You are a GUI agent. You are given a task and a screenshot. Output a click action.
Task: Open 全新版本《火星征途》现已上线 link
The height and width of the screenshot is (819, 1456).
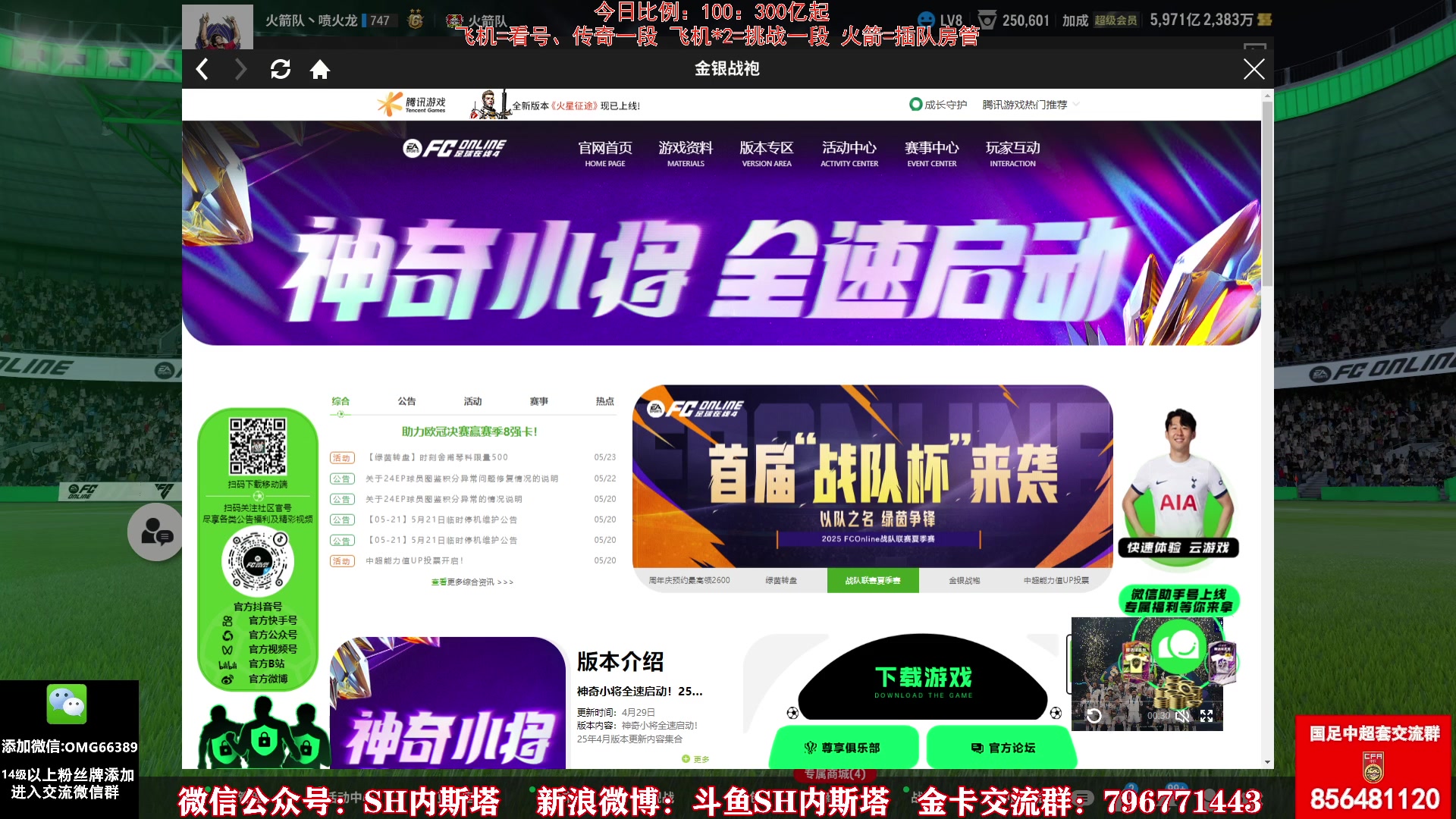(576, 105)
